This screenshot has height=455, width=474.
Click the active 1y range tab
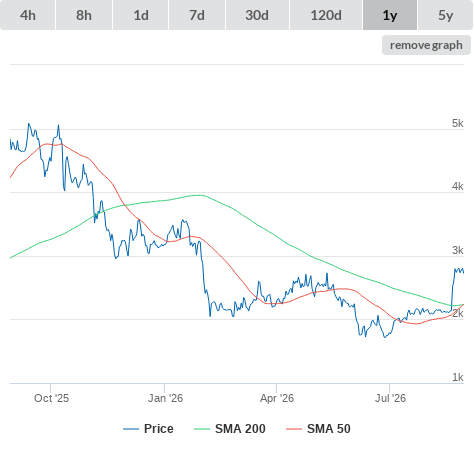[x=390, y=15]
